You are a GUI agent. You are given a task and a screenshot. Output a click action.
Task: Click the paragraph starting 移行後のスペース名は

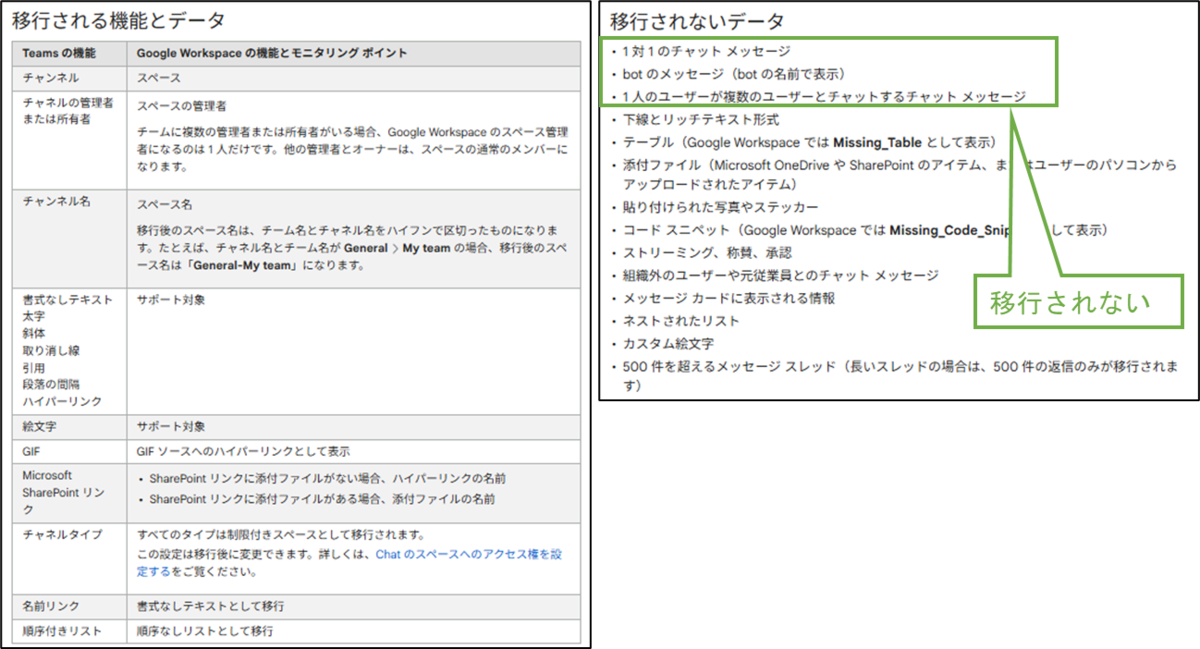(x=352, y=248)
